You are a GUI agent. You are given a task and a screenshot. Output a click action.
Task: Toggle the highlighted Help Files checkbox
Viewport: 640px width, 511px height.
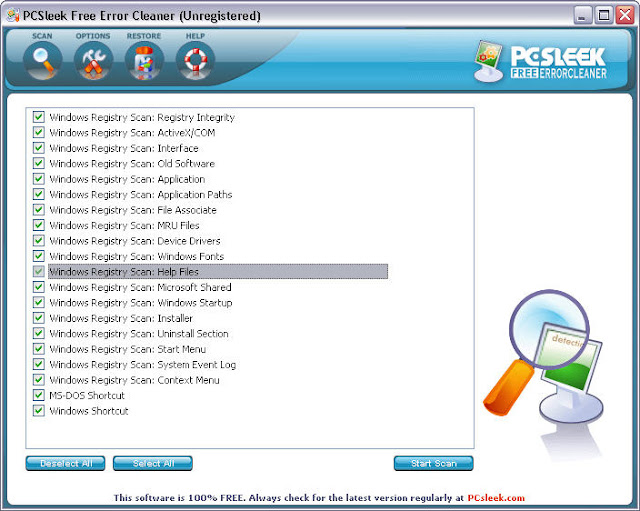pyautogui.click(x=39, y=272)
